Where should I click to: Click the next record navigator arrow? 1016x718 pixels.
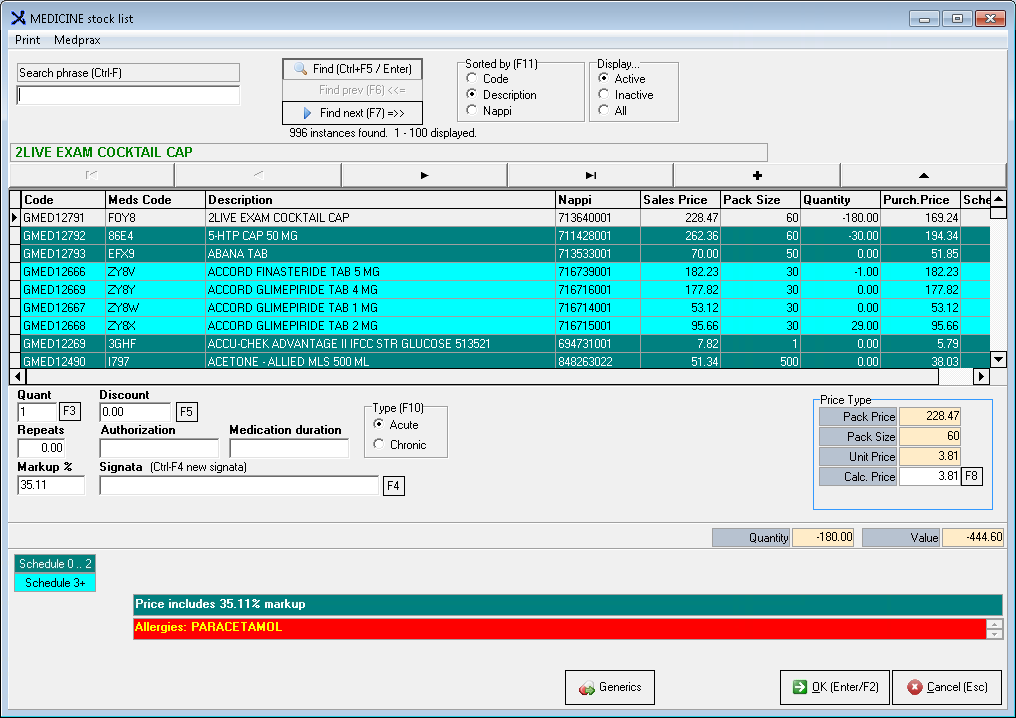tap(424, 175)
